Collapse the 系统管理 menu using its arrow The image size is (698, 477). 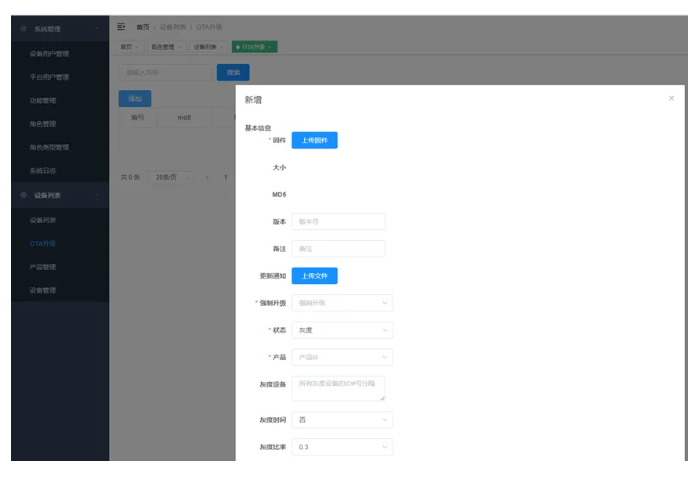98,29
